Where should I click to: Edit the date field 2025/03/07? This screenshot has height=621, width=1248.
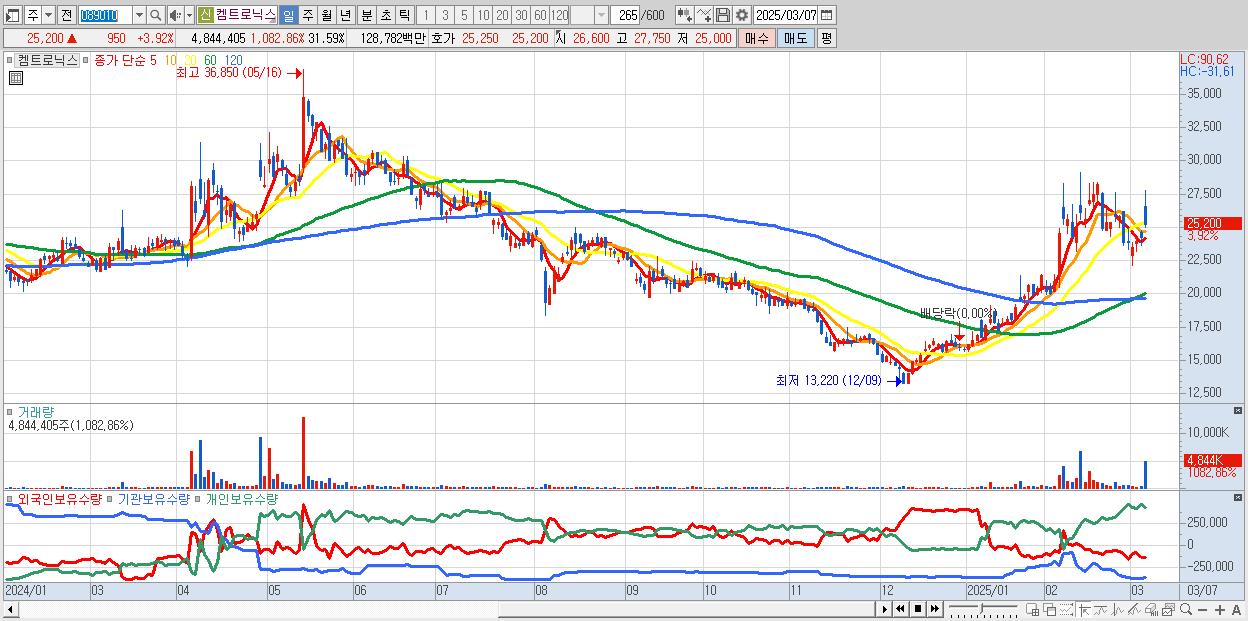click(786, 15)
